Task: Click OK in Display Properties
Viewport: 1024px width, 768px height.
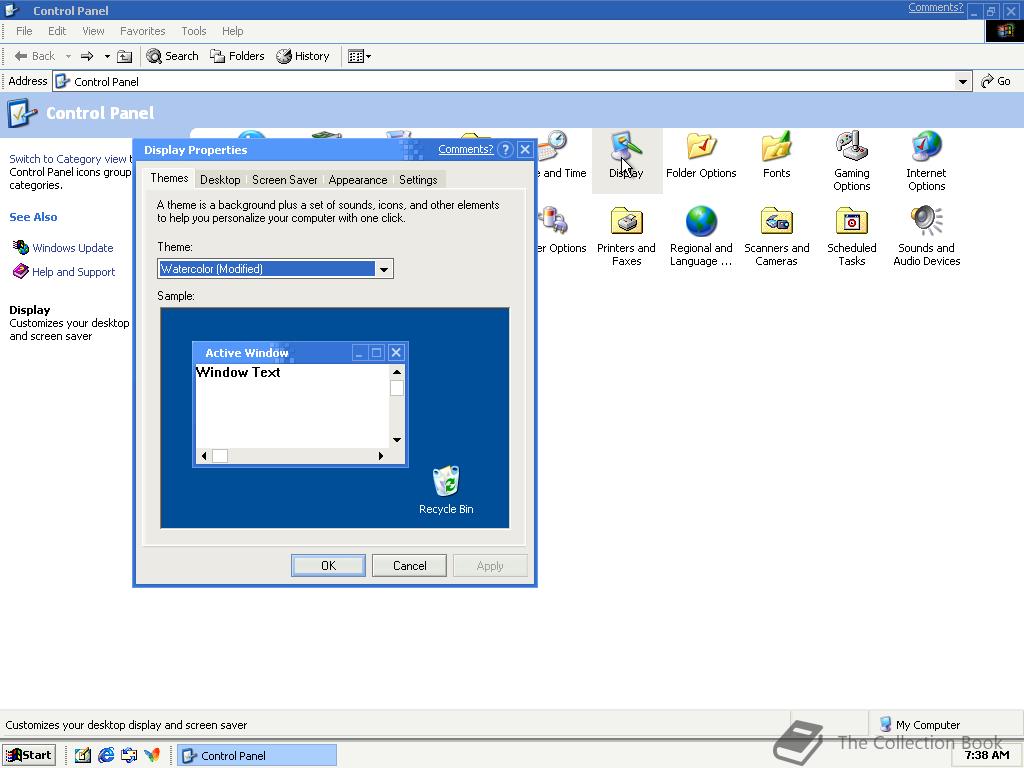Action: click(x=328, y=566)
